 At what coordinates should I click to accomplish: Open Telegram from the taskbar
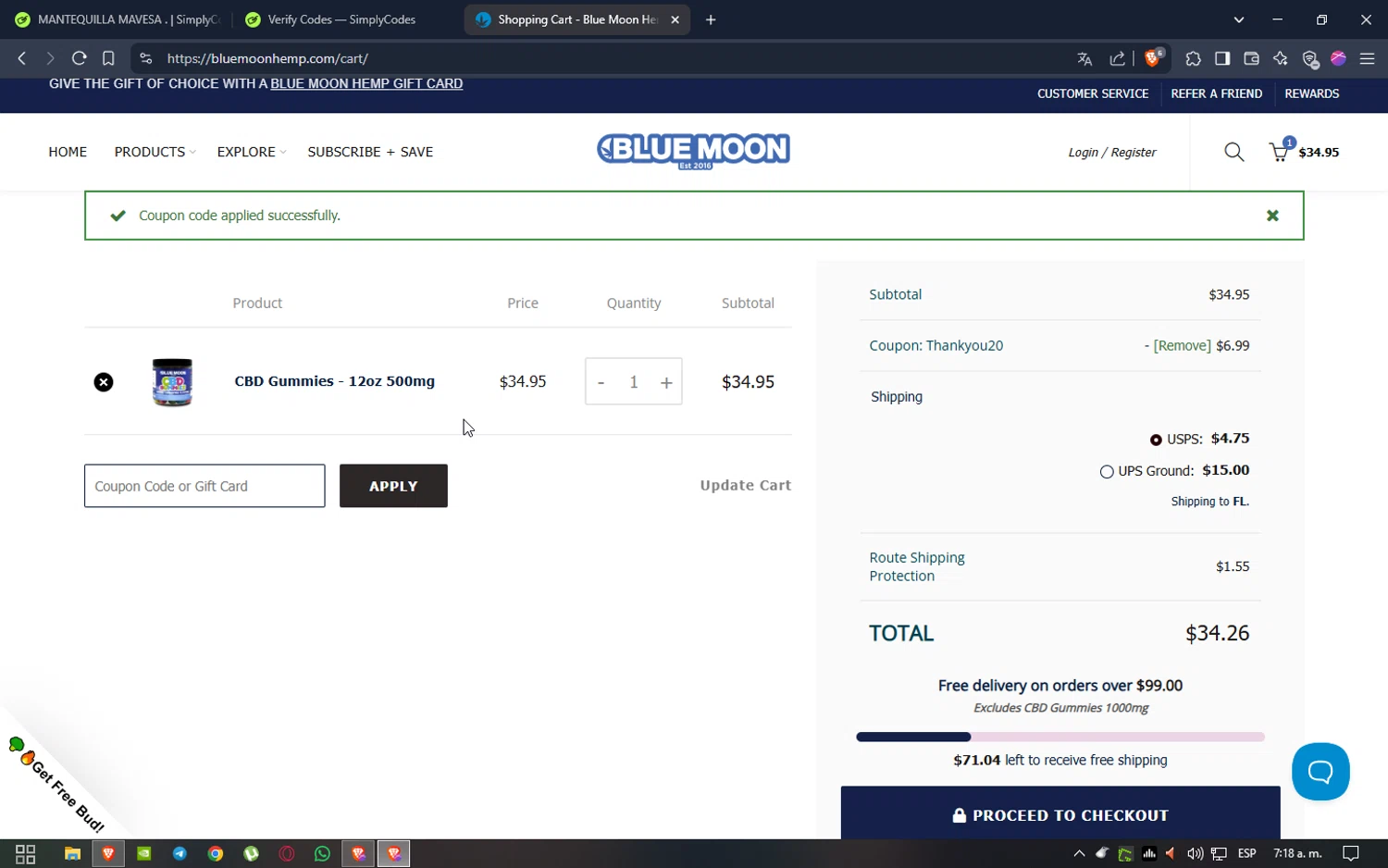(180, 853)
